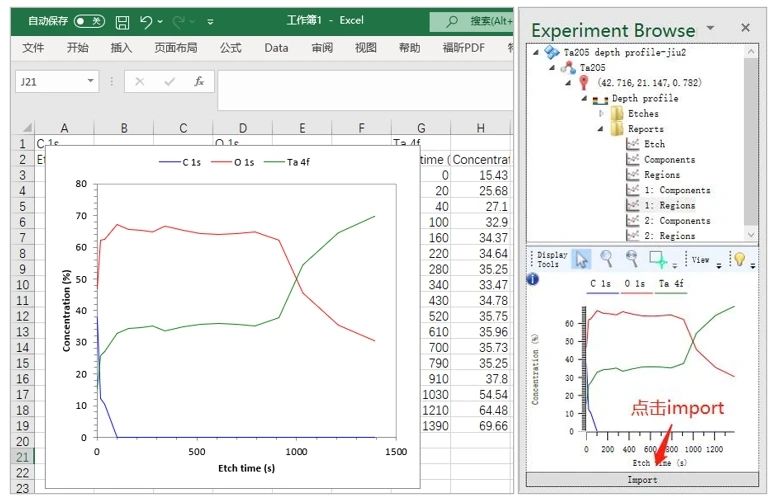Click the zoom out magnifier tool
The width and height of the screenshot is (770, 498).
(x=631, y=259)
